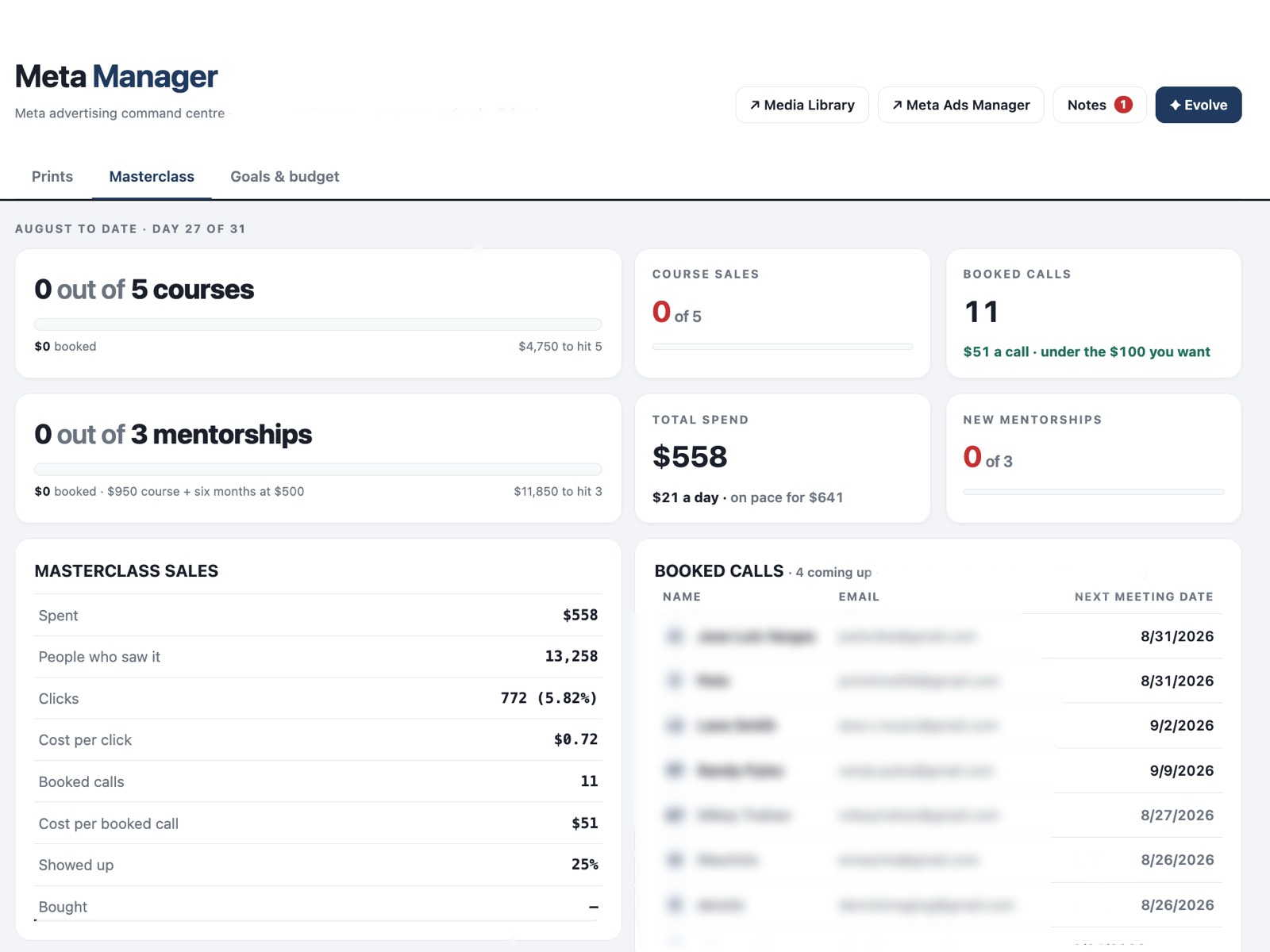Click the courses progress bar
1270x952 pixels.
[318, 324]
